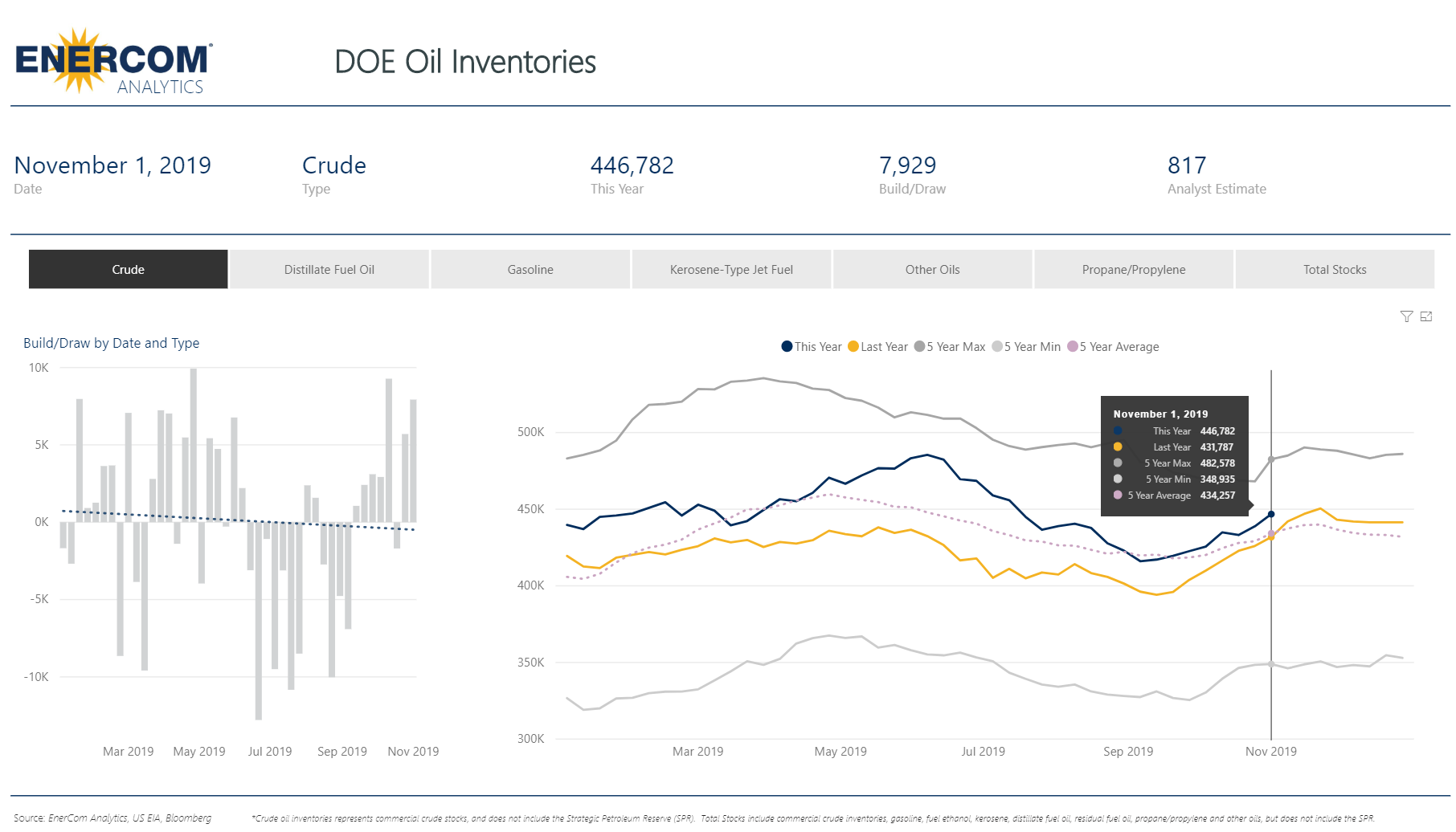The height and width of the screenshot is (832, 1456).
Task: Switch to Propane/Propylene tab
Action: (x=1134, y=269)
